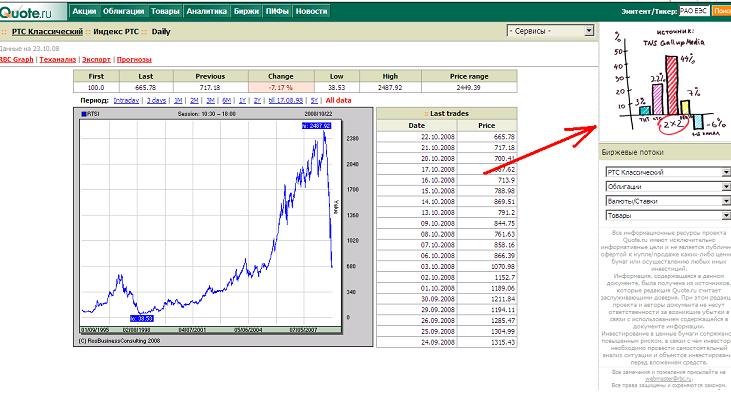Open the Quote.ru logo home link
This screenshot has width=731, height=395.
tap(27, 12)
